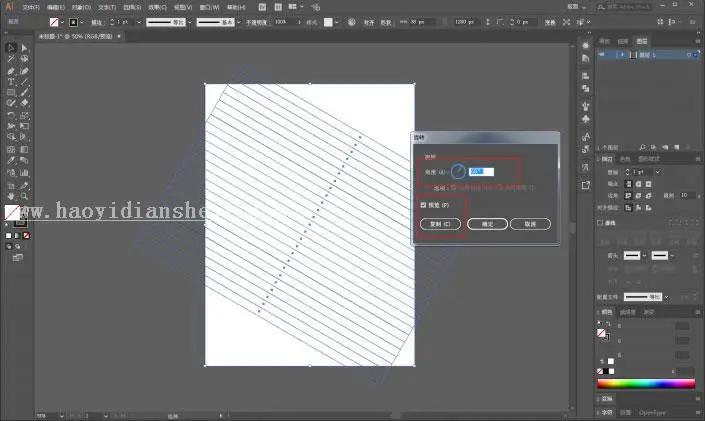705x421 pixels.
Task: Set toolbar paint mode to Gradient
Action: 18,236
